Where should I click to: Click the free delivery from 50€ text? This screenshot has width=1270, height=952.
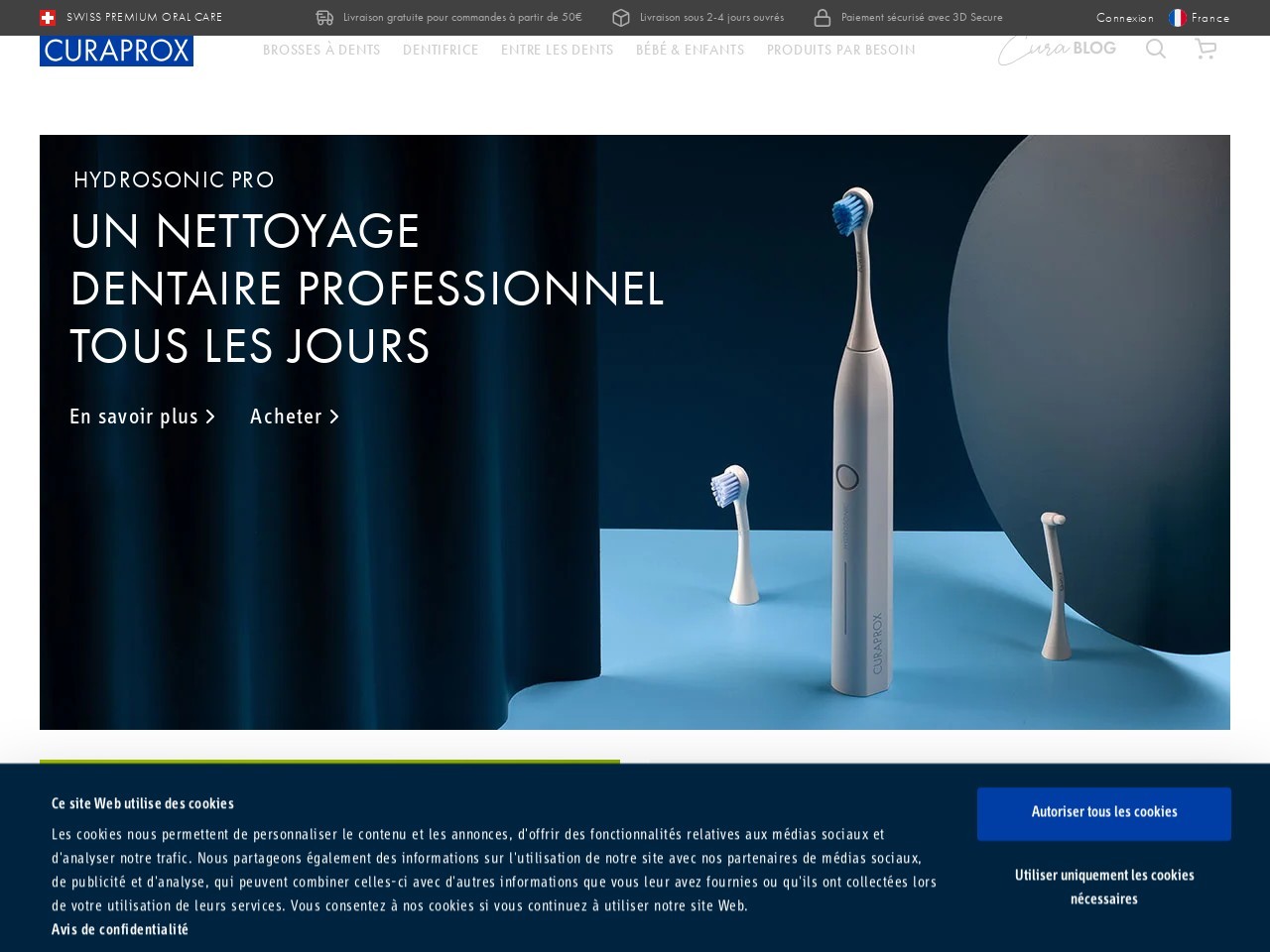point(462,18)
